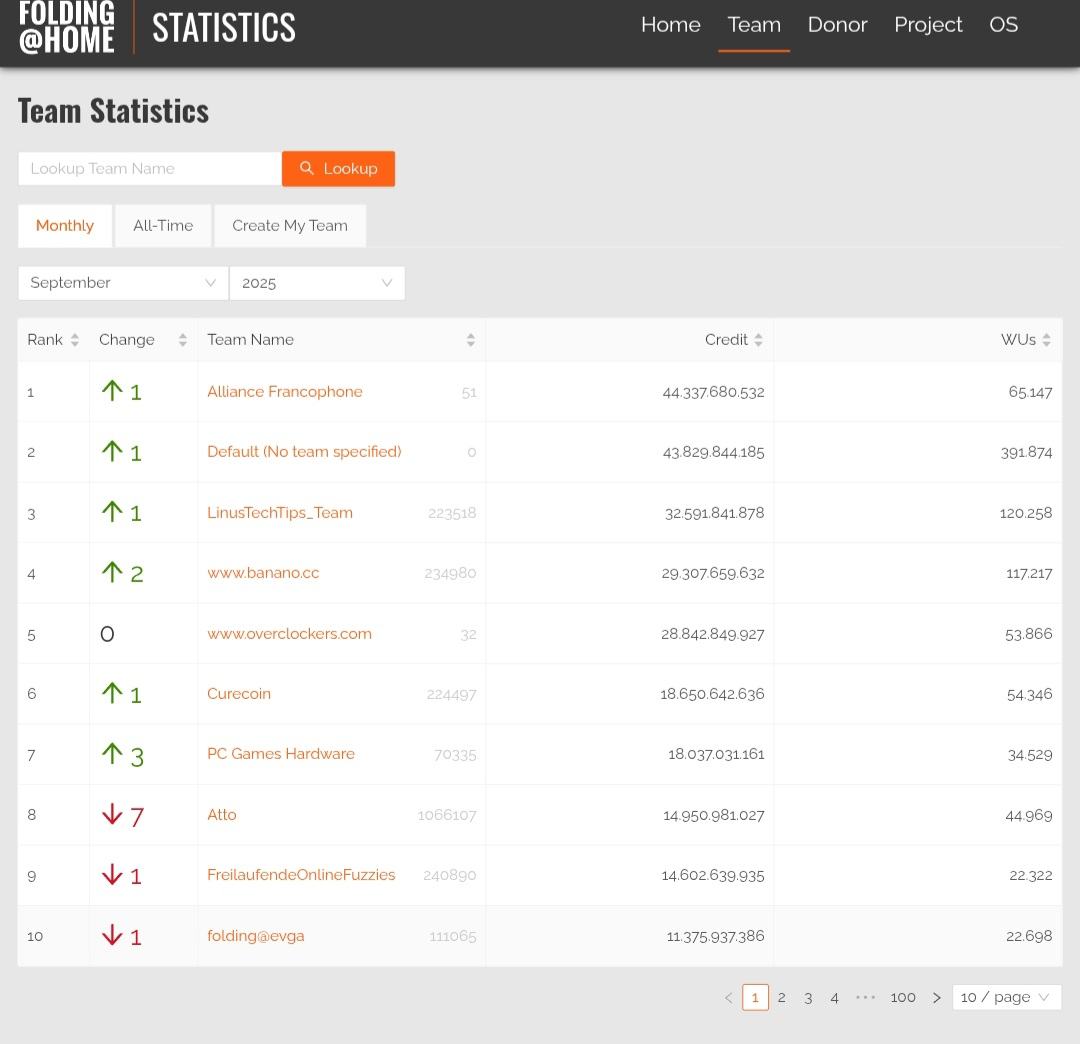Screen dimensions: 1080x1044
Task: Click green up arrow for PC Games Hardware
Action: [x=112, y=754]
